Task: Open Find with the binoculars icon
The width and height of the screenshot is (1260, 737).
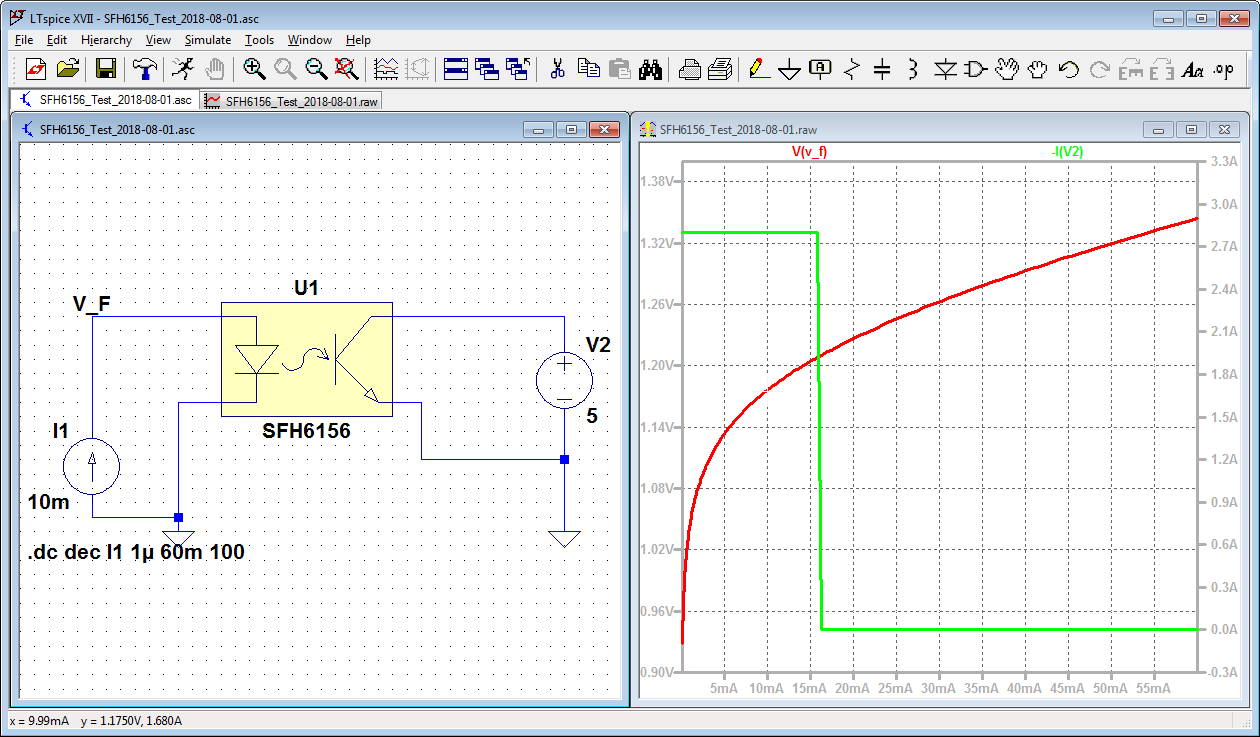Action: [x=651, y=69]
